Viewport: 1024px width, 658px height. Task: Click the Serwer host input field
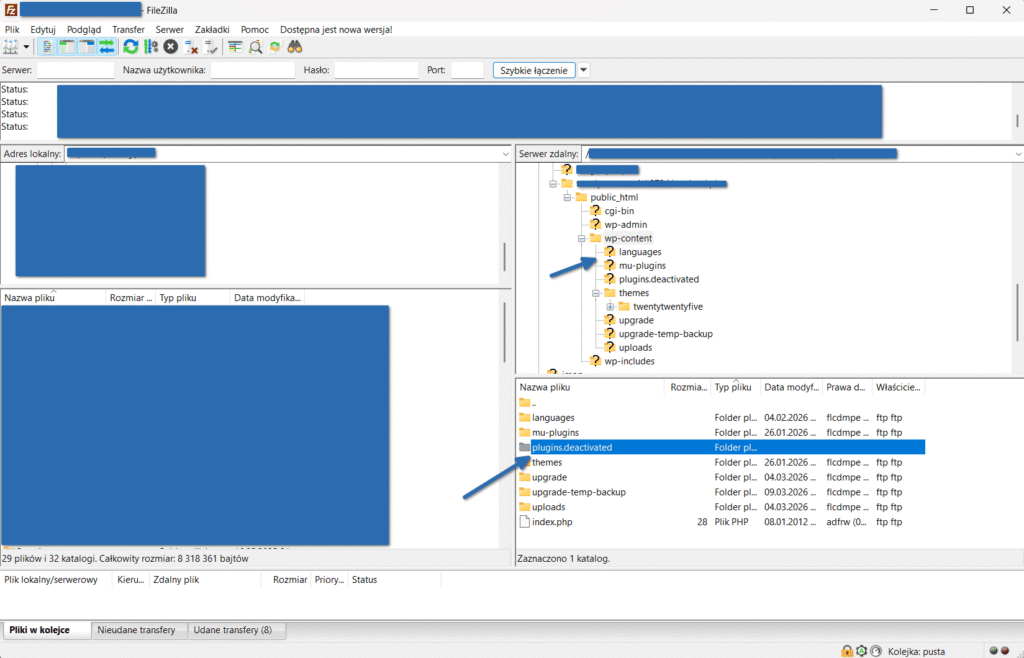click(76, 70)
